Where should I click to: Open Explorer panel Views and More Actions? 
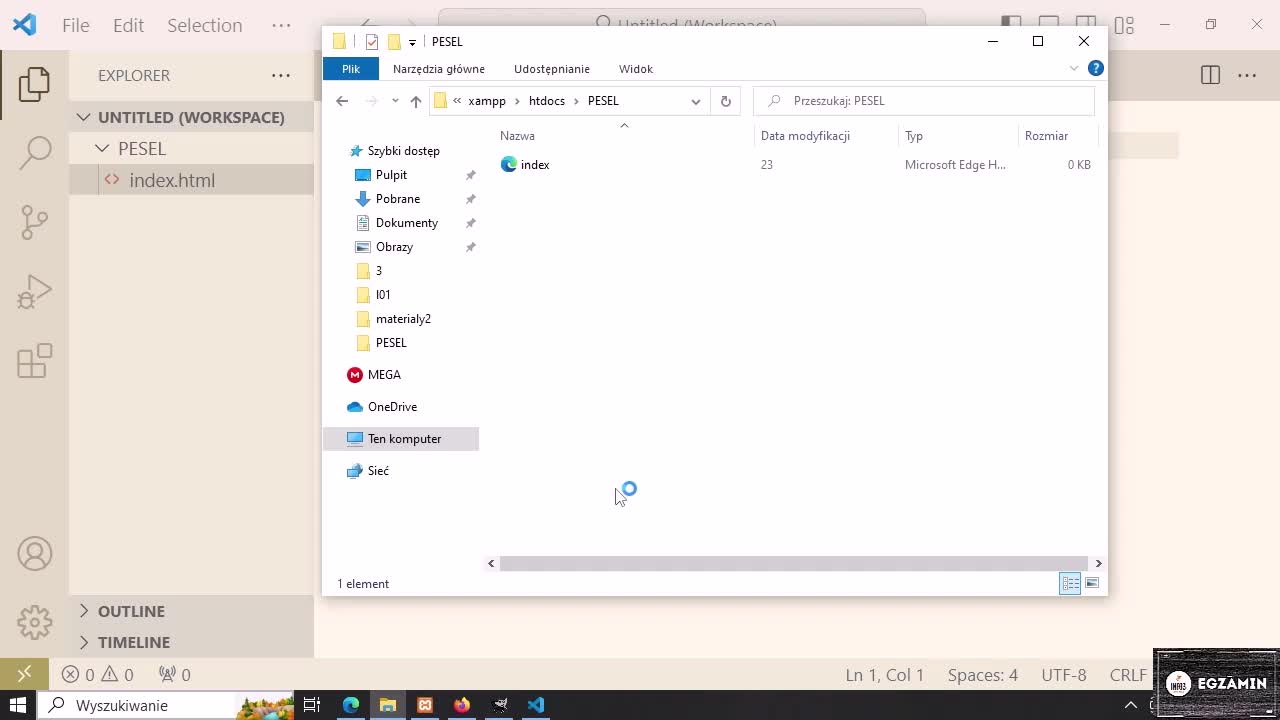[281, 75]
